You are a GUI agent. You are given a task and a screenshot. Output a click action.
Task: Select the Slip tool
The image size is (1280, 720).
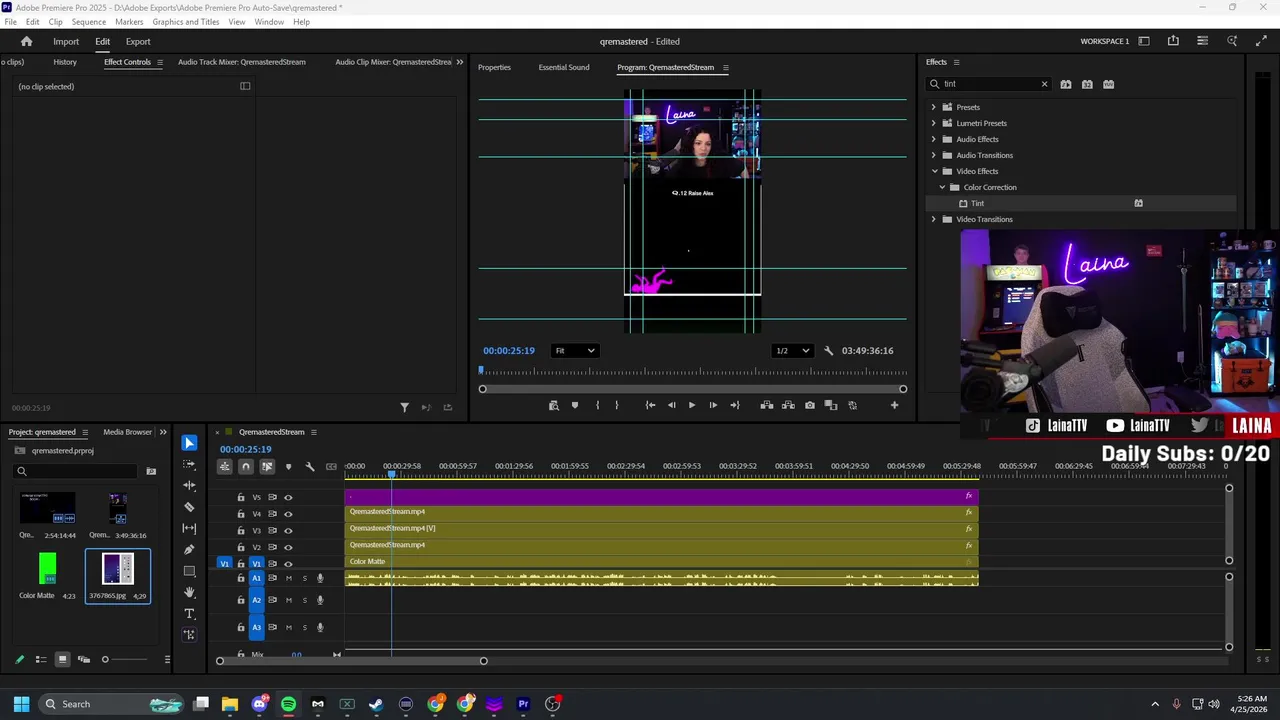pos(189,528)
